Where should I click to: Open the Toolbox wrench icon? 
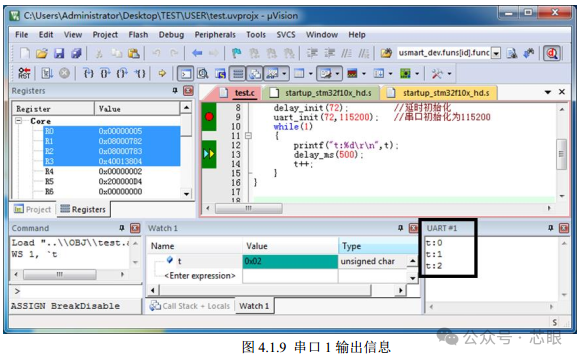click(x=436, y=74)
